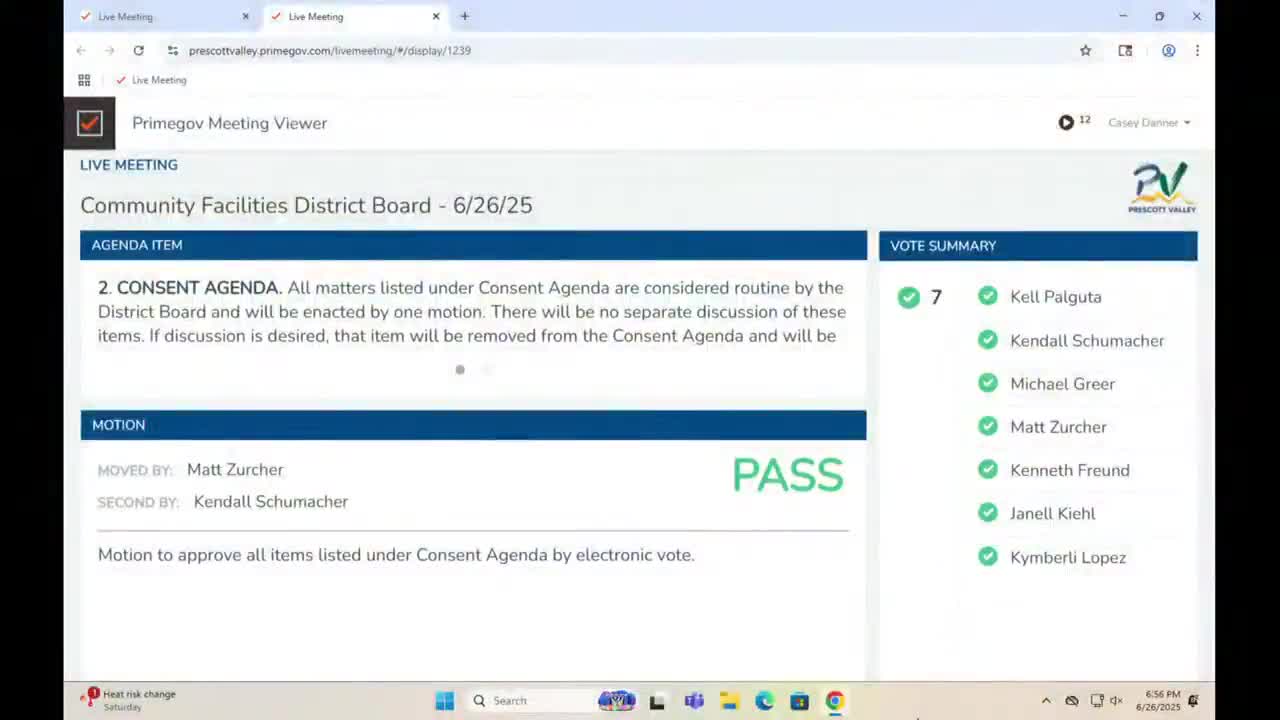Open the Windows Start menu

(445, 701)
